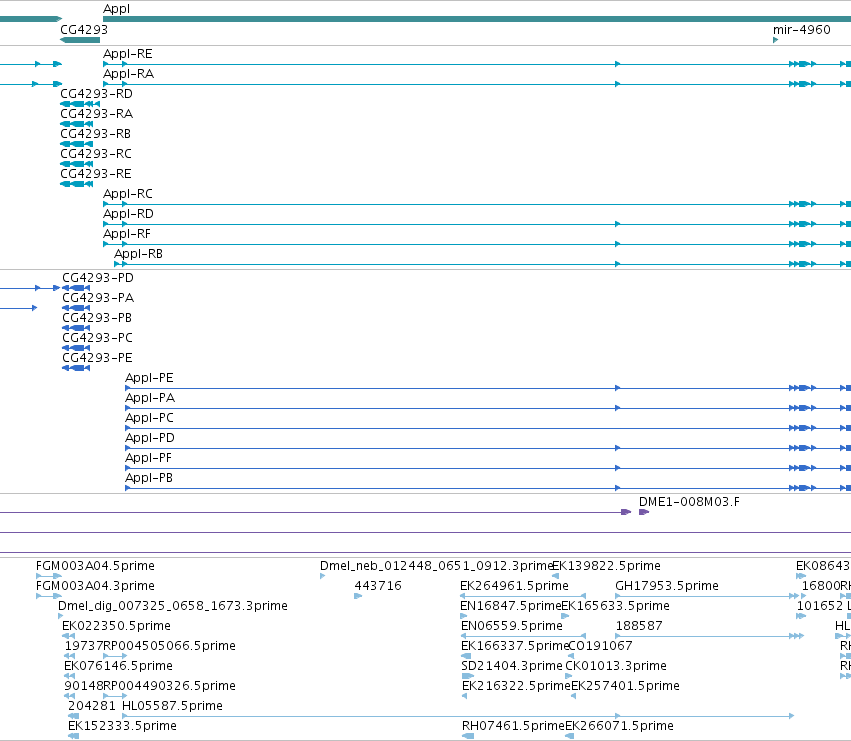The height and width of the screenshot is (741, 851).
Task: Click the Dmel_dig_007325_0658_1673.3prime label
Action: [x=173, y=606]
